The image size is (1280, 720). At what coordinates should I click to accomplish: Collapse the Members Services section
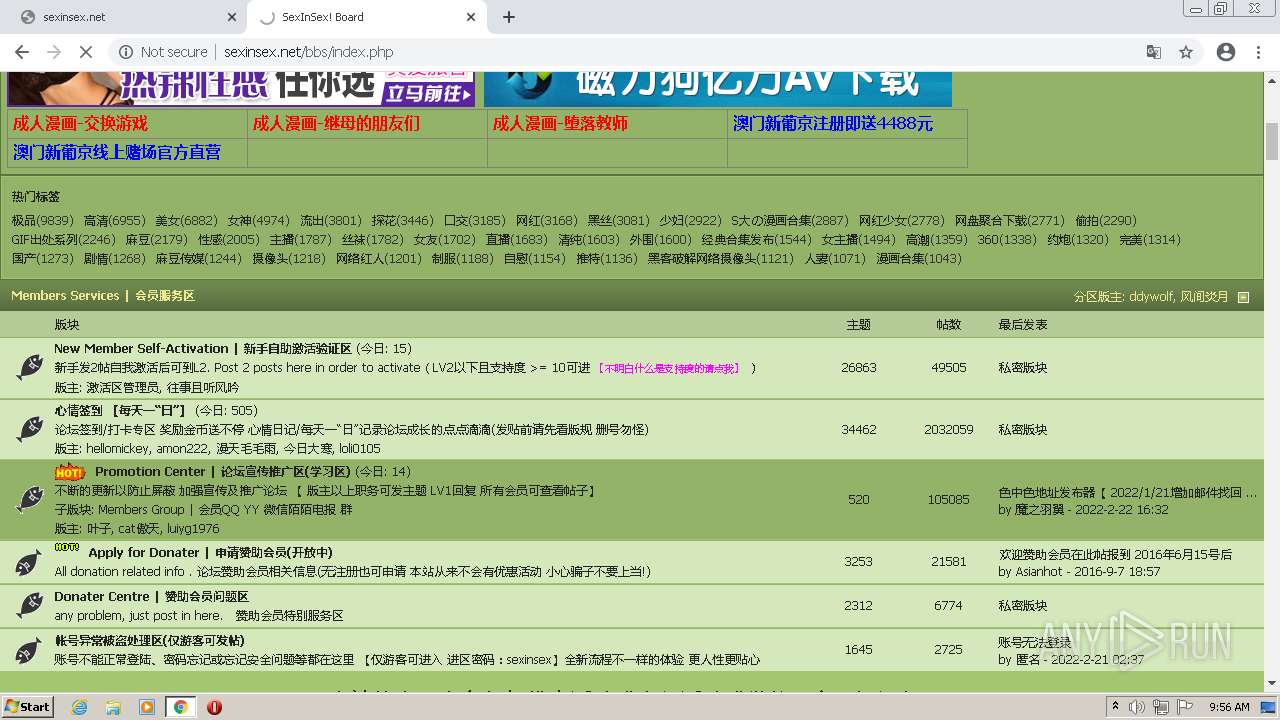(1243, 297)
